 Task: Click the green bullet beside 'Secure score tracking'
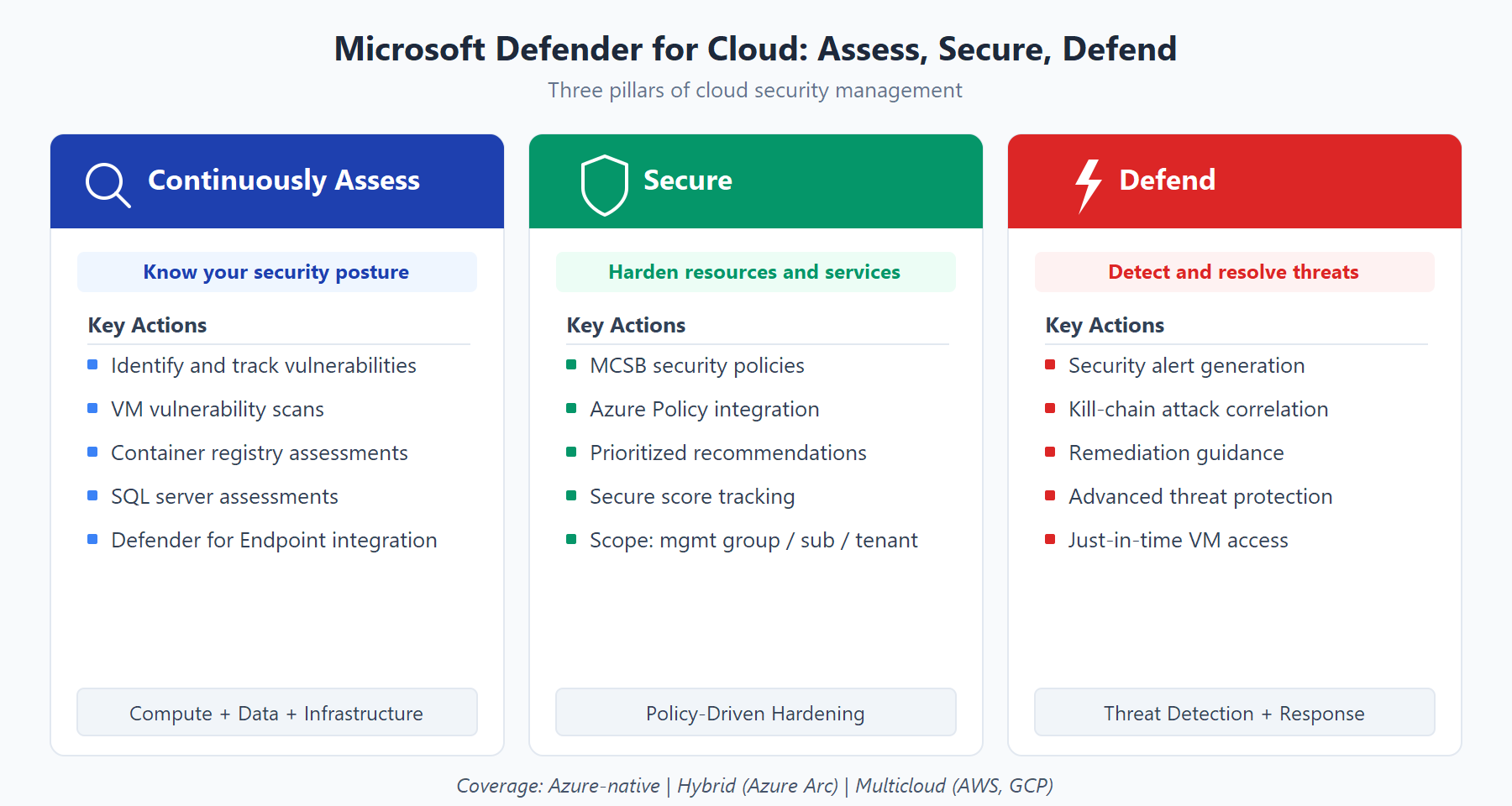pyautogui.click(x=571, y=495)
